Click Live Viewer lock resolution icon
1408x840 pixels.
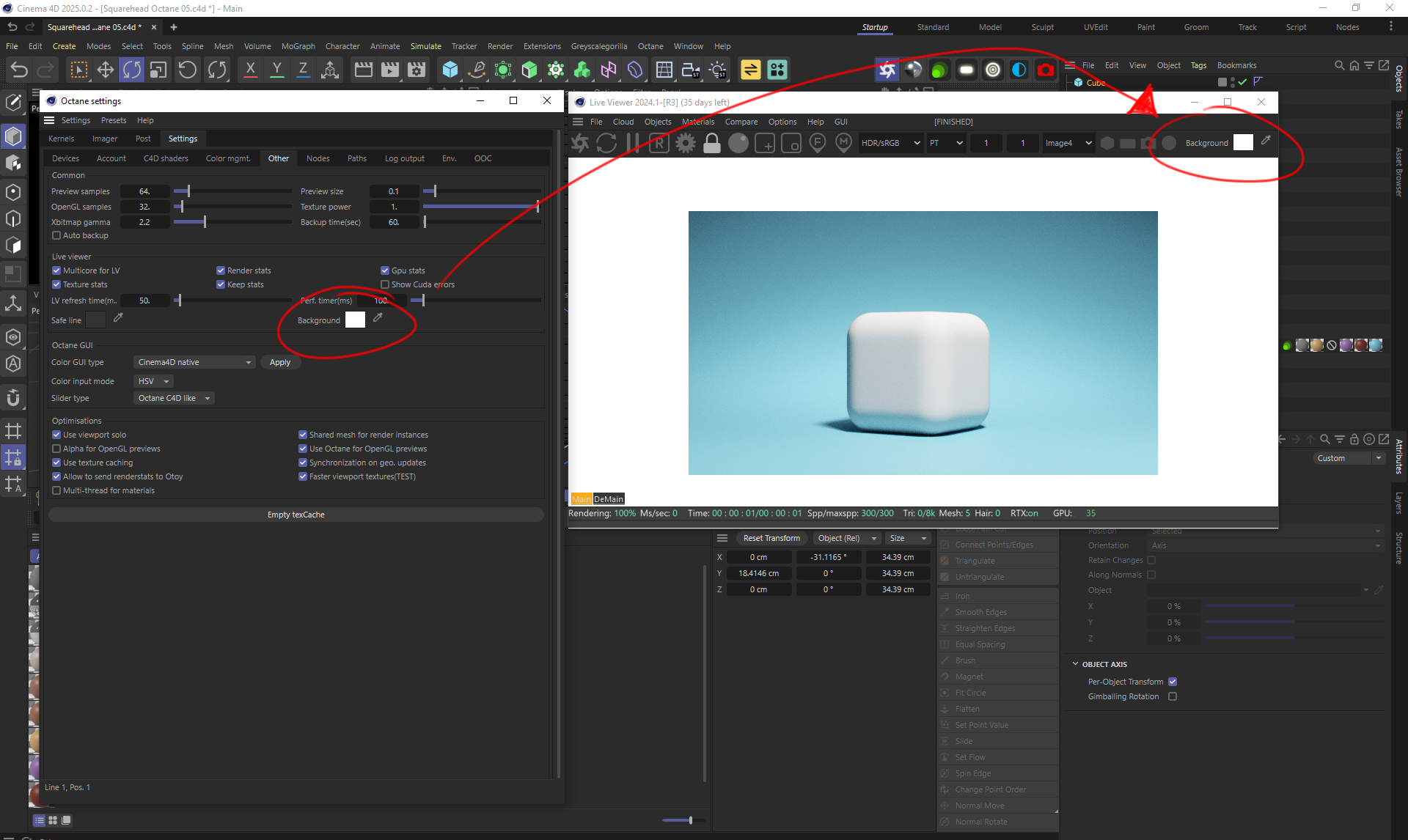pos(711,143)
